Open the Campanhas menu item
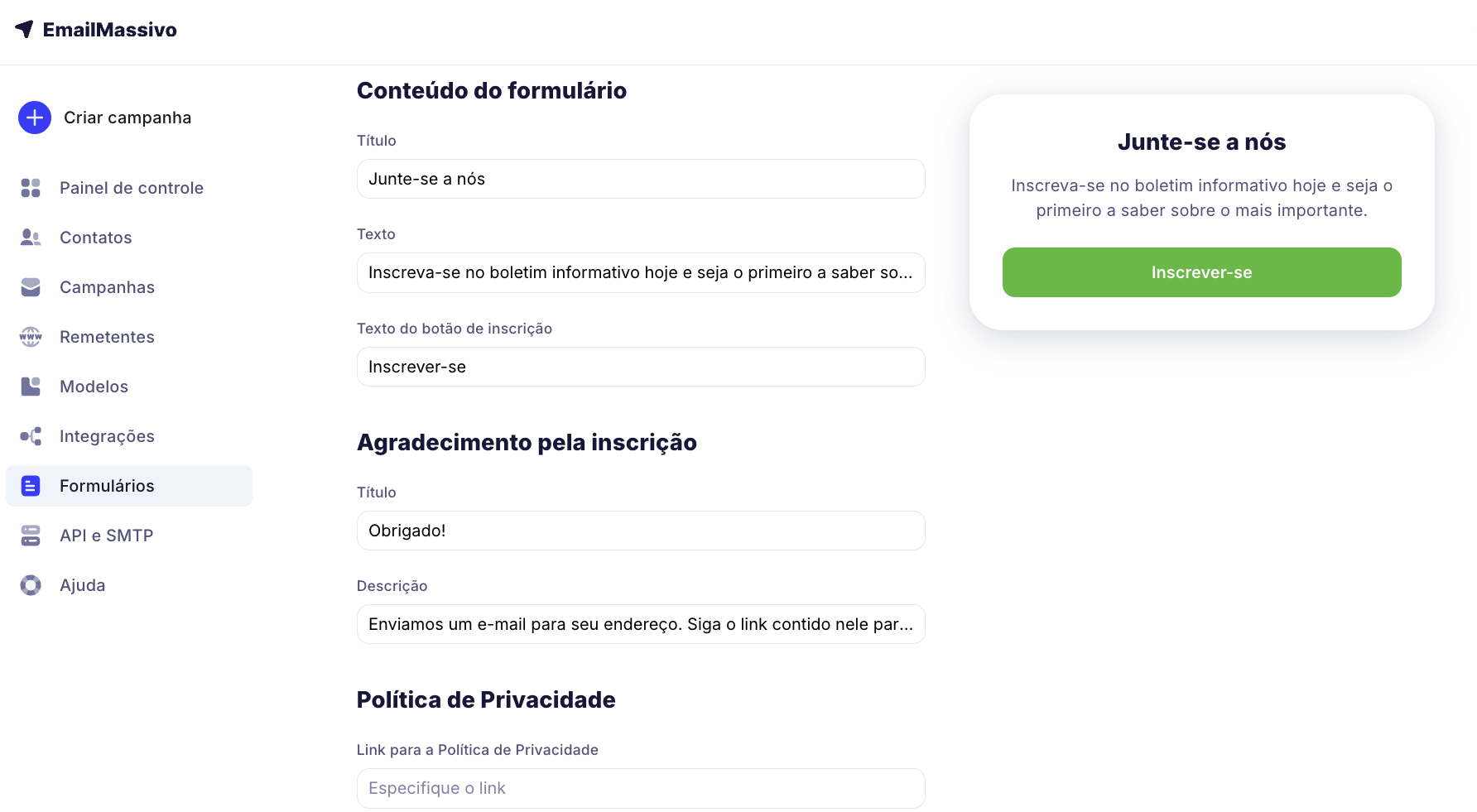 (107, 287)
